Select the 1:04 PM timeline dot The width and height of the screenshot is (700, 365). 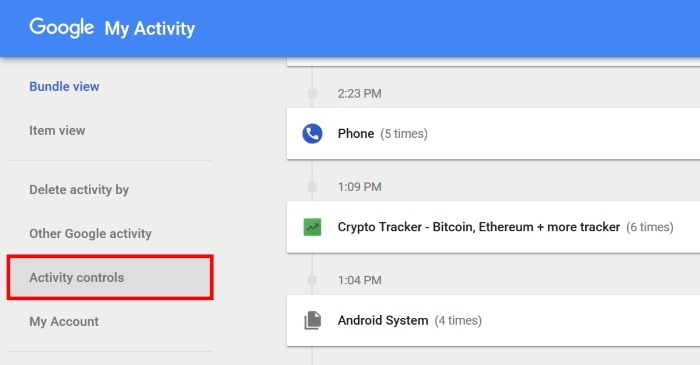point(312,280)
